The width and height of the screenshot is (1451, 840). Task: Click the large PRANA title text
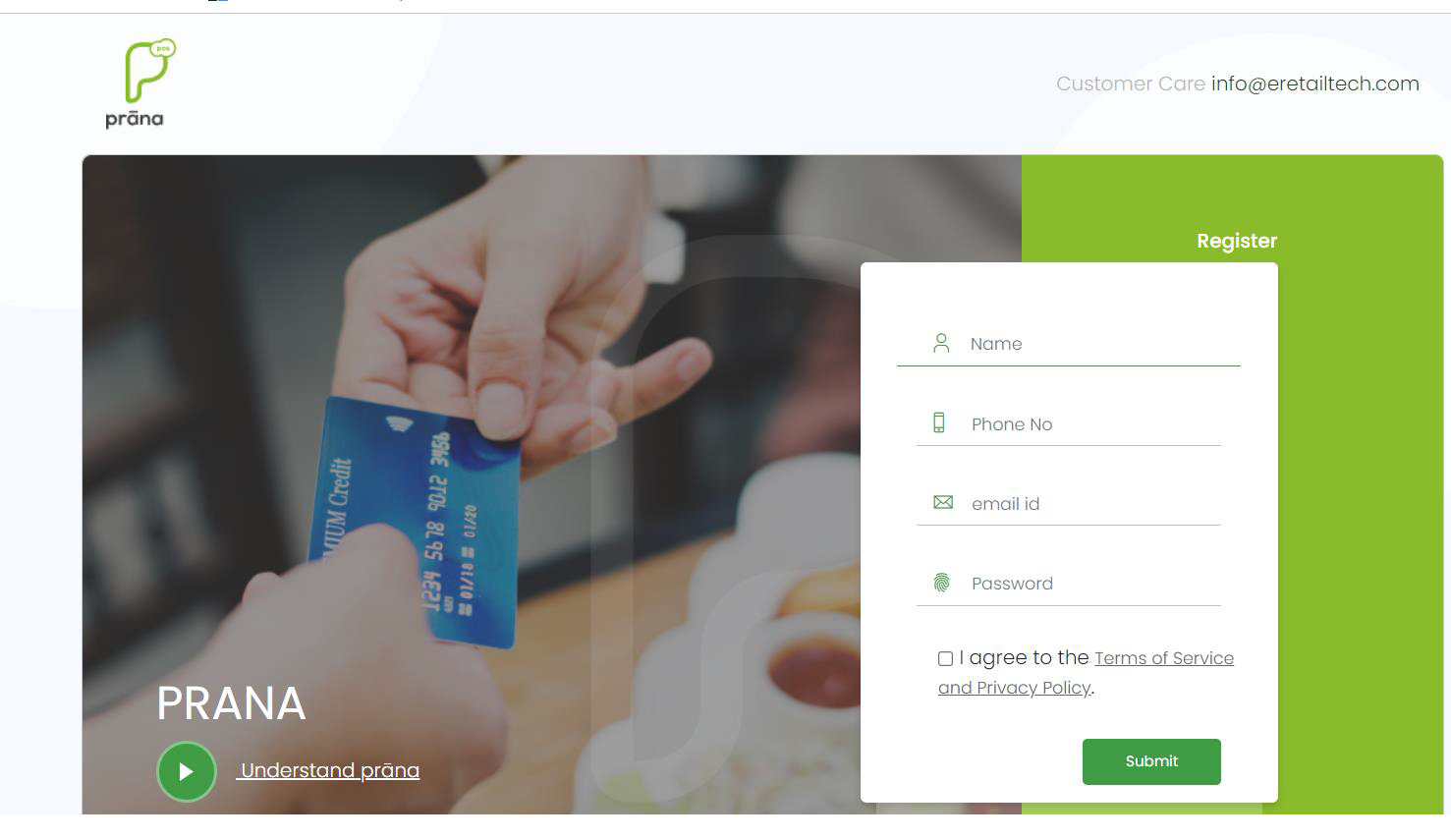232,703
